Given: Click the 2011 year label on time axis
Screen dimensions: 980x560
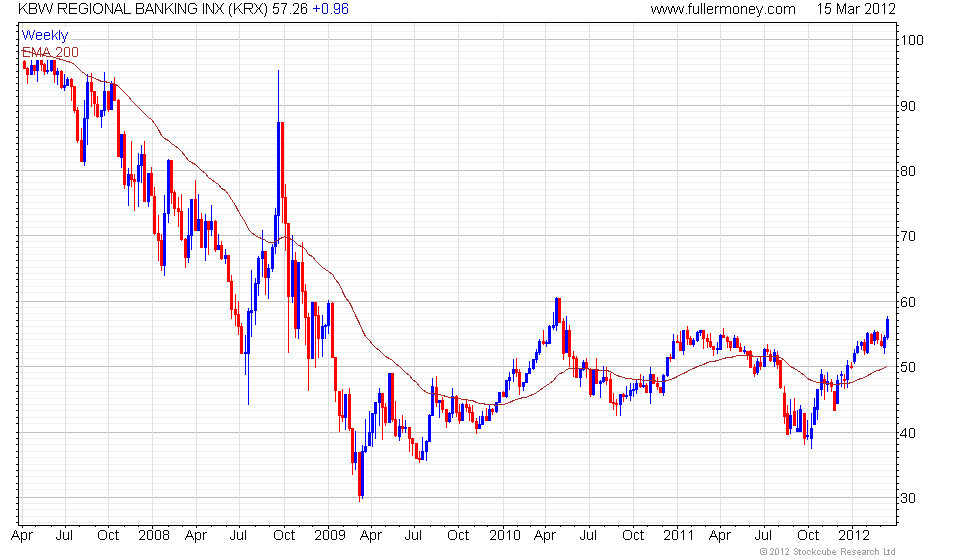Looking at the screenshot, I should (x=679, y=535).
